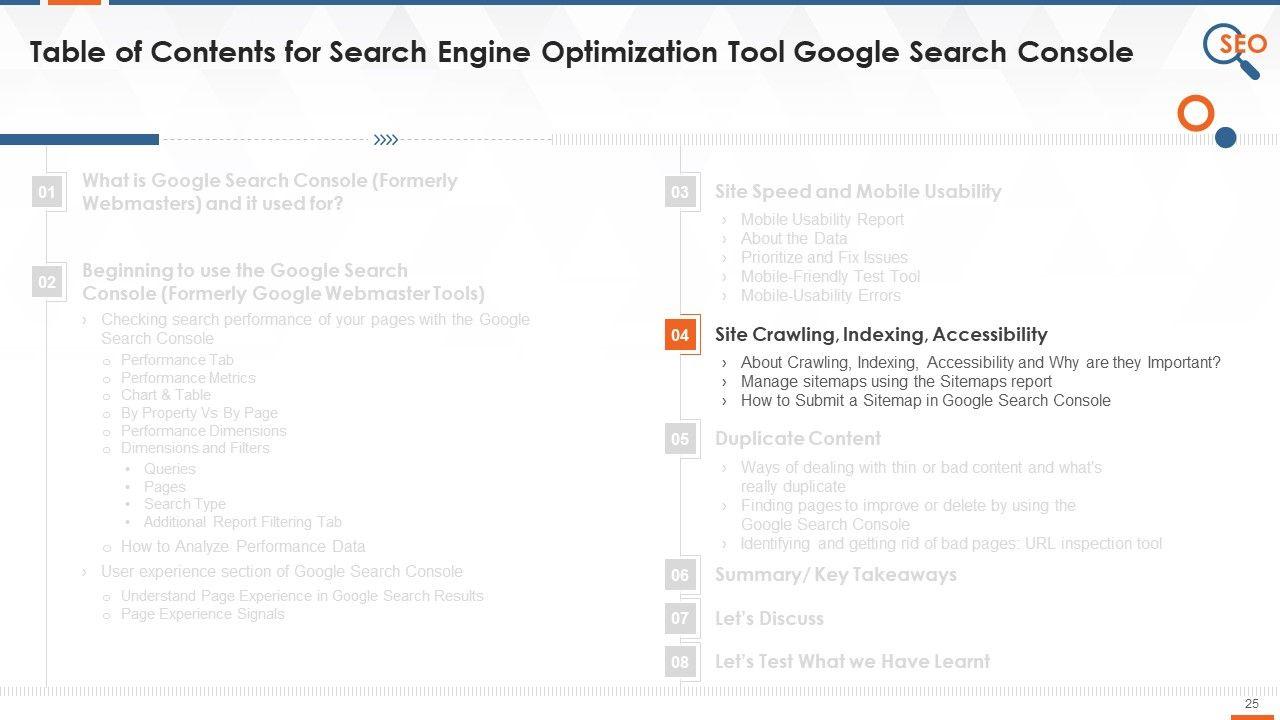Jump to Duplicate Content section heading
The height and width of the screenshot is (720, 1280).
click(798, 439)
